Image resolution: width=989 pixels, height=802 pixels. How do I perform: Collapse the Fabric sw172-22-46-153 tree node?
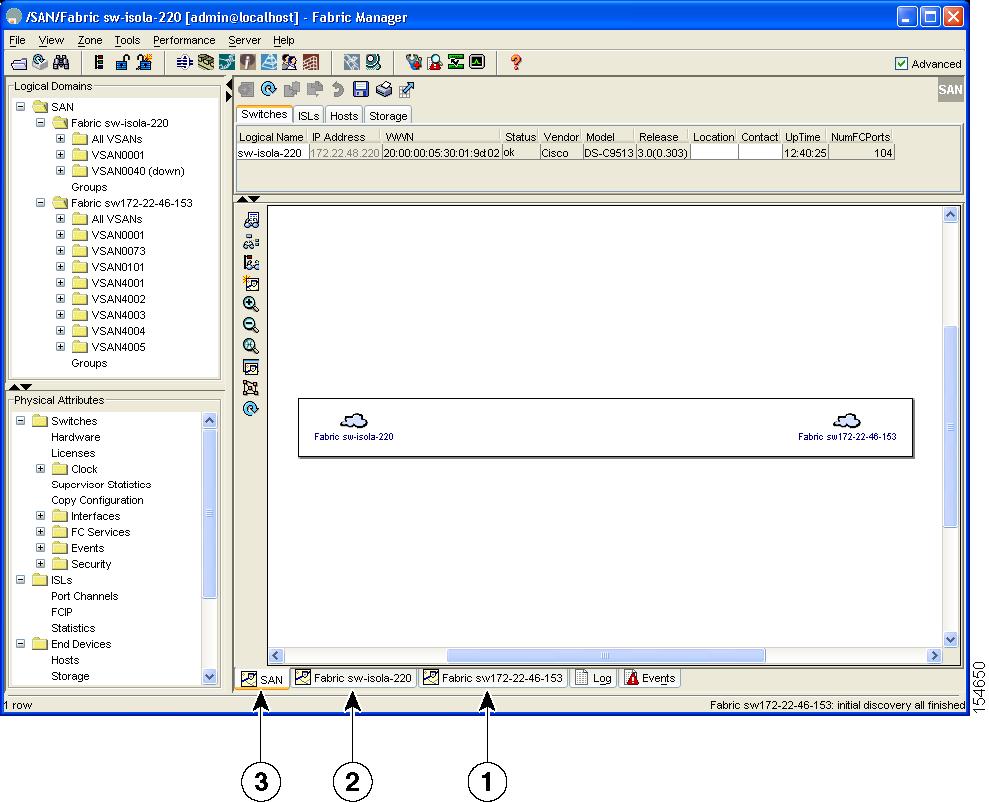(40, 202)
